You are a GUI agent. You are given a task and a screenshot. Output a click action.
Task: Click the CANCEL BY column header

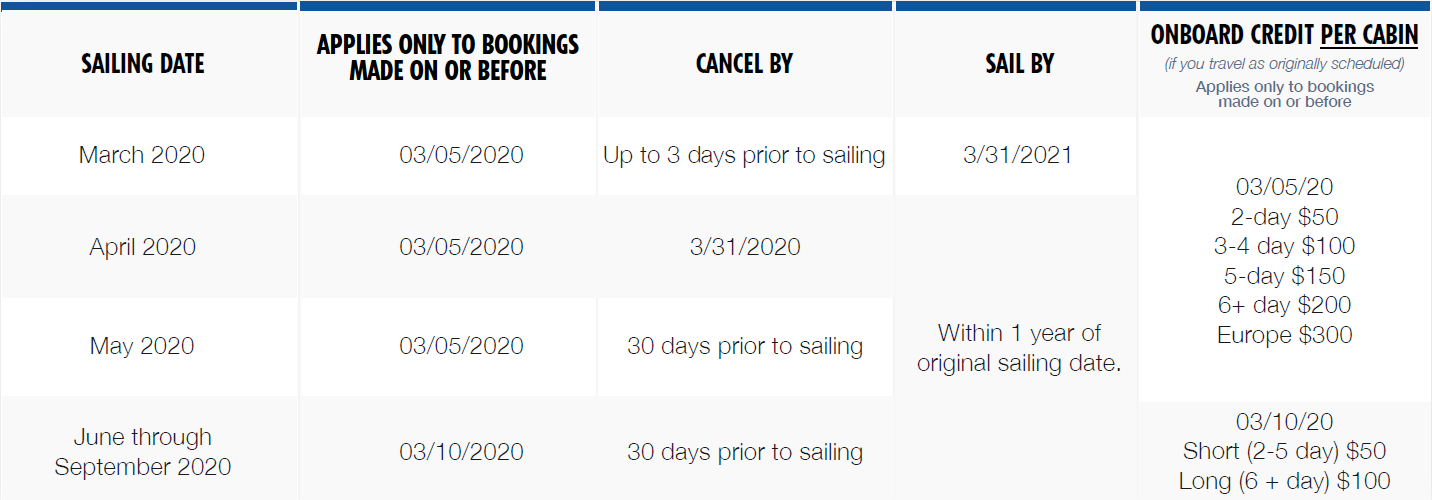pos(744,64)
